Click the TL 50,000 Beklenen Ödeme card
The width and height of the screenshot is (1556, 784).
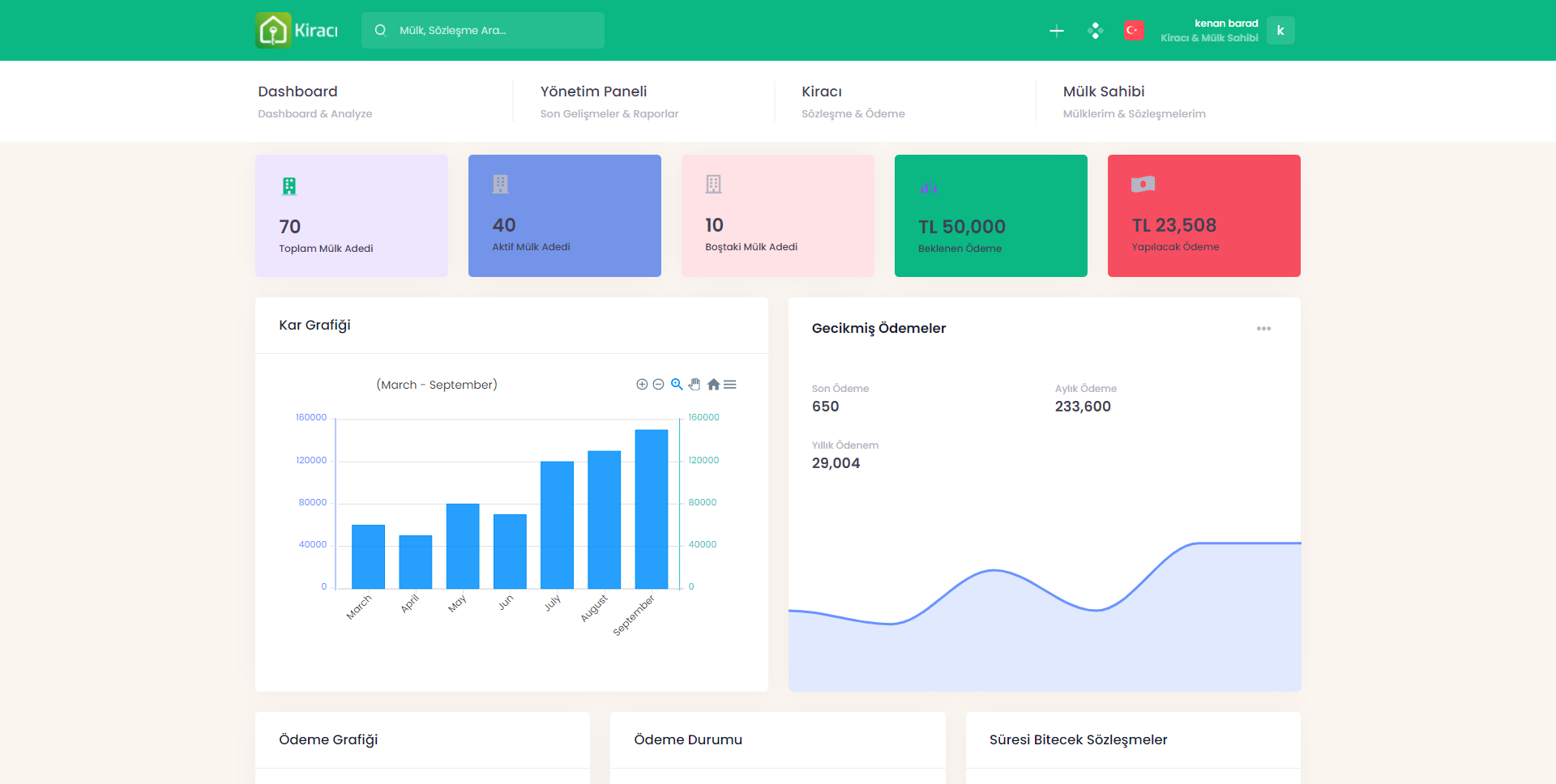coord(990,216)
